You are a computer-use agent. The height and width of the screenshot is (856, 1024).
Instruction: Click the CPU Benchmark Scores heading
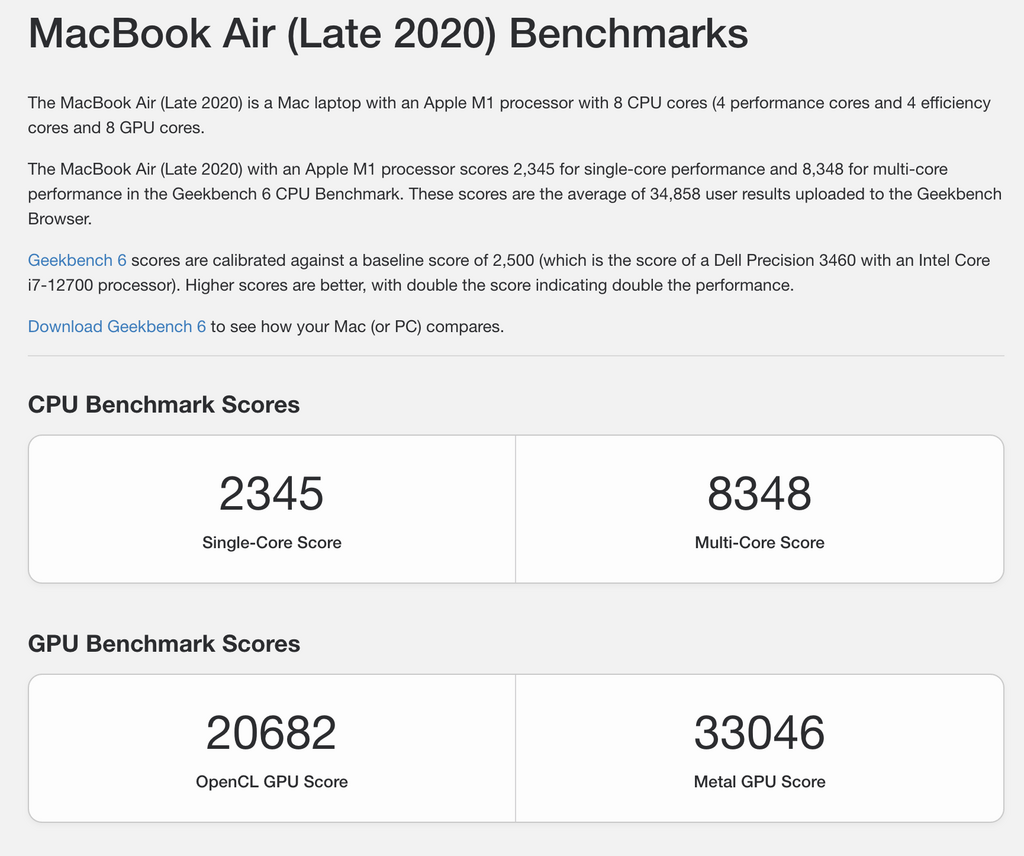pyautogui.click(x=164, y=405)
